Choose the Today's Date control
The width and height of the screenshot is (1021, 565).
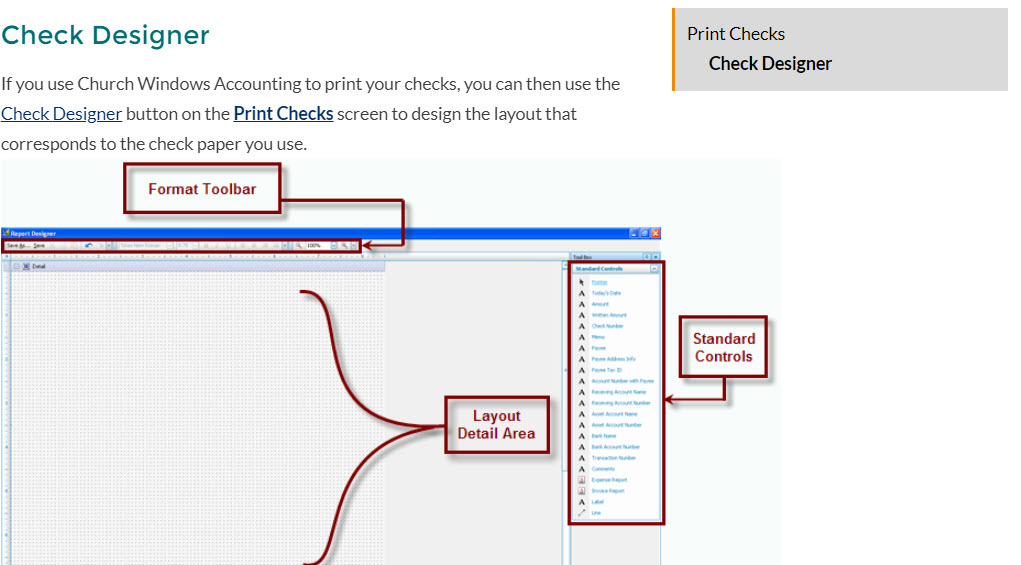point(606,294)
